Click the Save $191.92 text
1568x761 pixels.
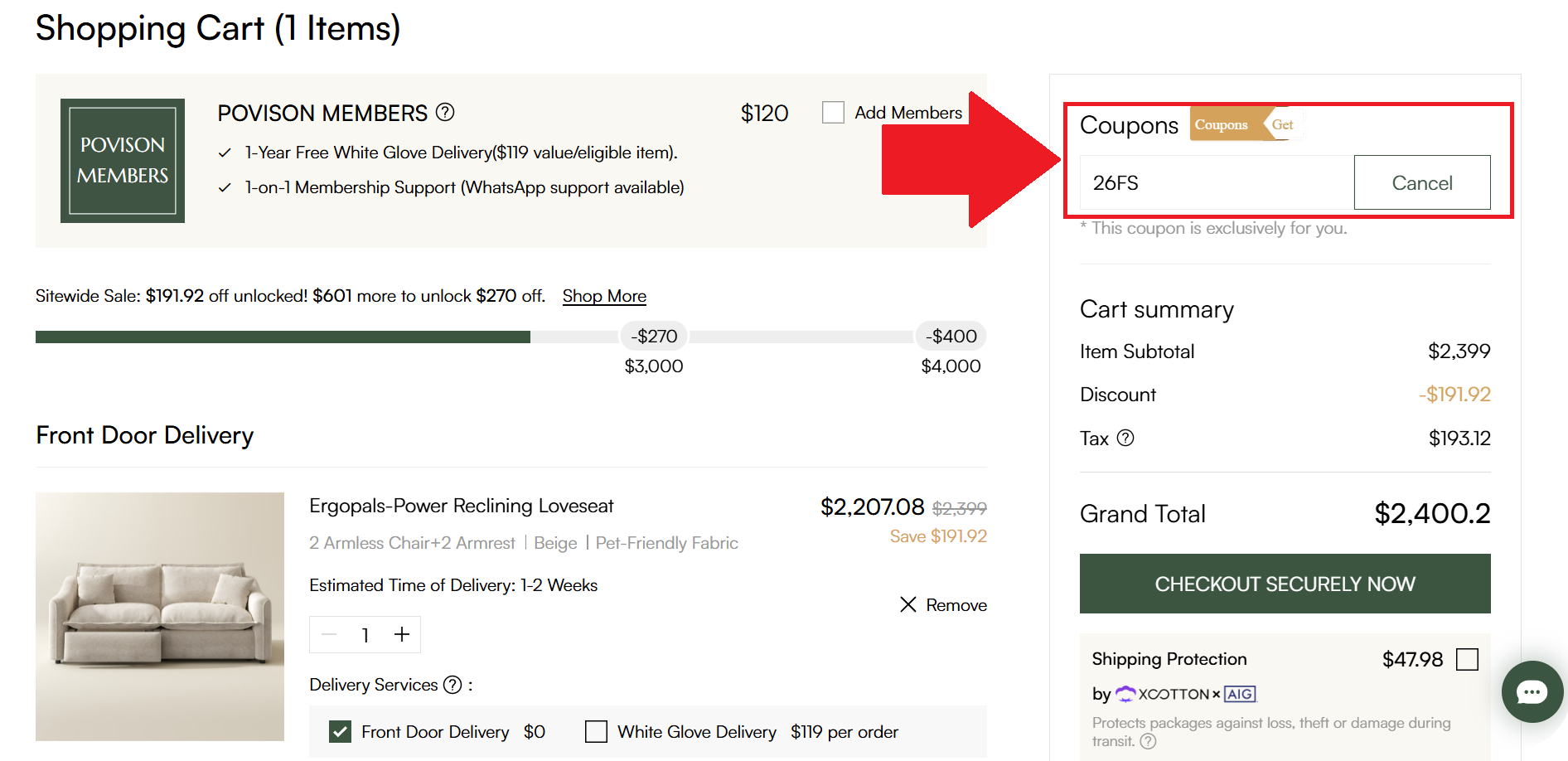(938, 536)
